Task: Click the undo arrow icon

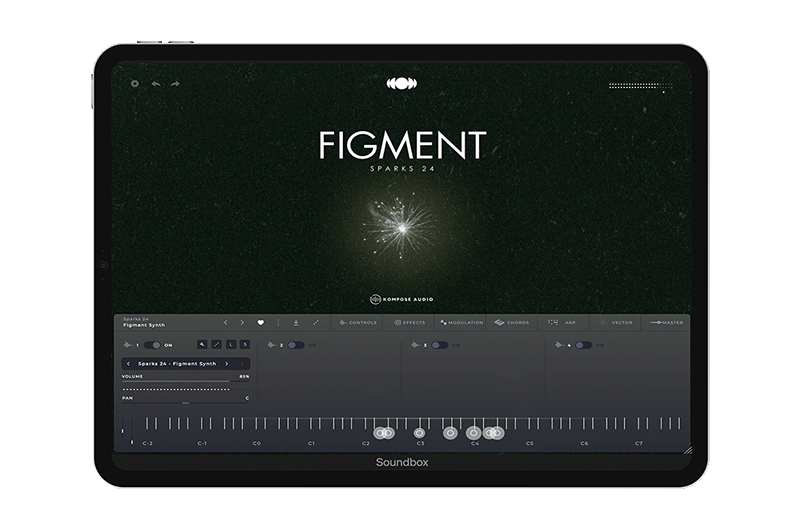Action: [156, 84]
